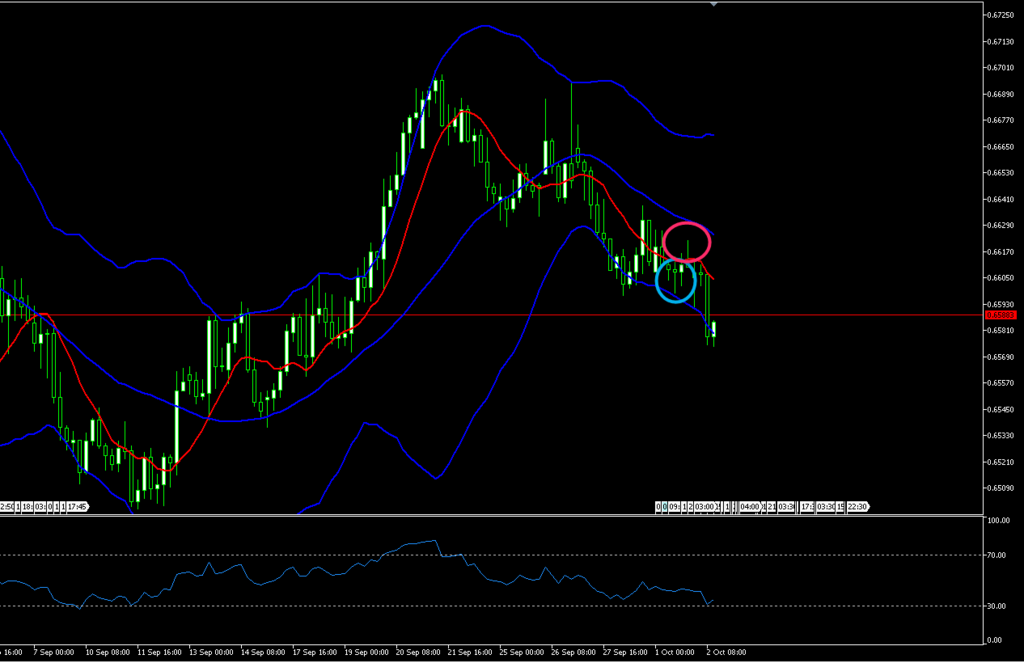1024x663 pixels.
Task: Click the 0.66410 price axis label
Action: 1001,199
